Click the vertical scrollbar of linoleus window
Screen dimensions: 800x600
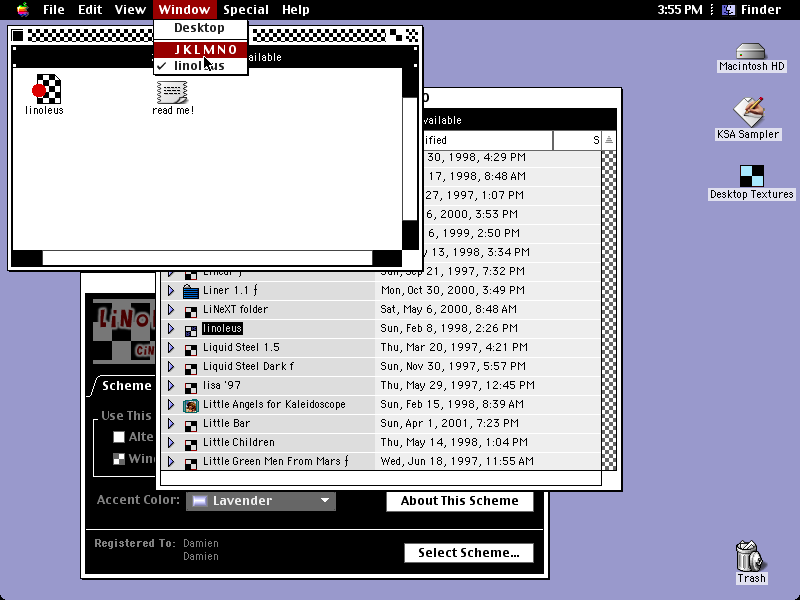(410, 159)
